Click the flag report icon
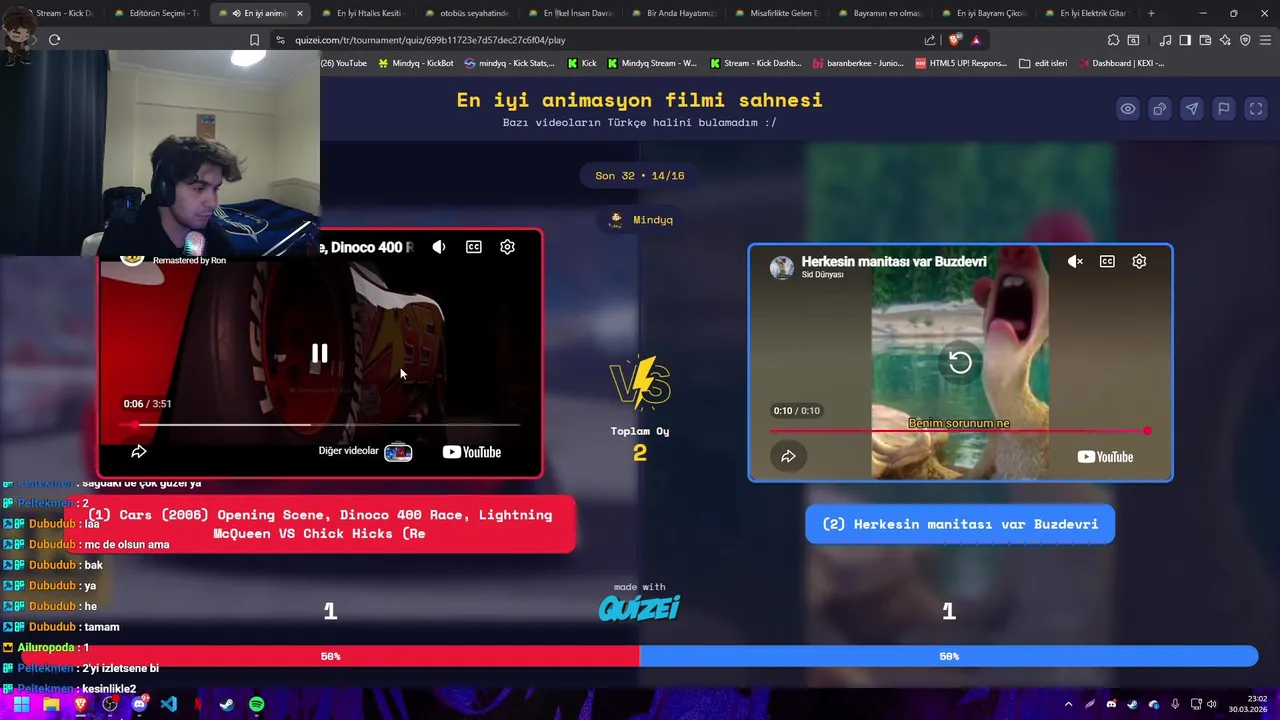 [1224, 109]
